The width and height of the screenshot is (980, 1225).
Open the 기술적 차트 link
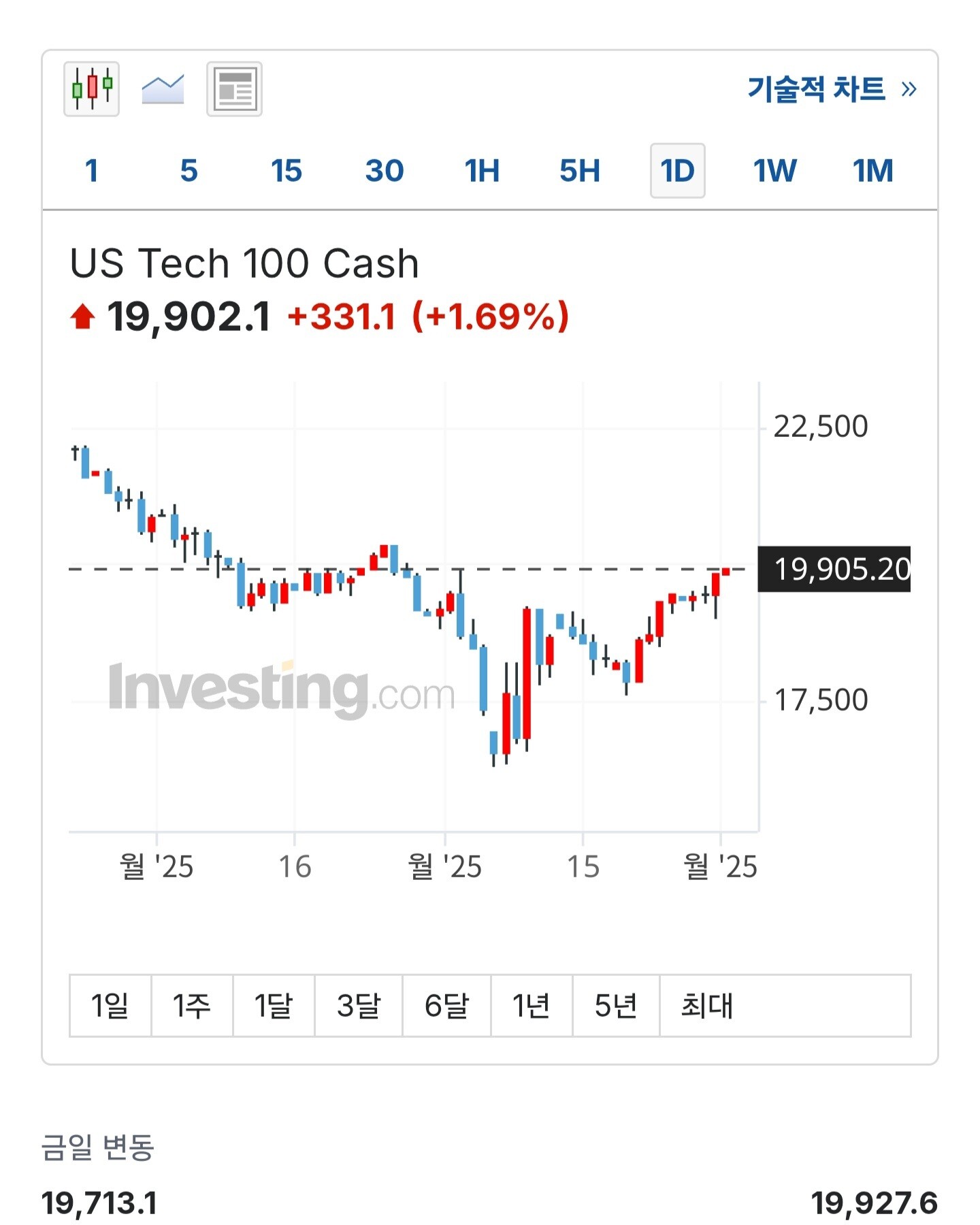[832, 89]
